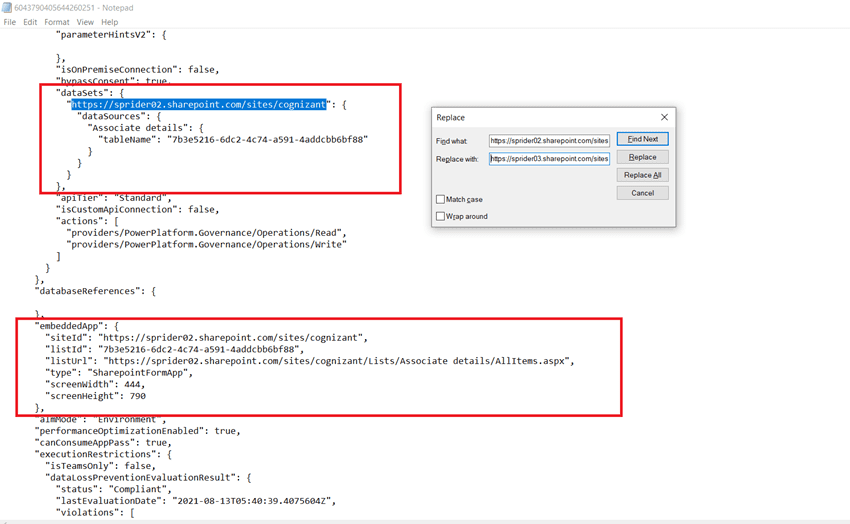Click into the Find what field

pyautogui.click(x=548, y=141)
